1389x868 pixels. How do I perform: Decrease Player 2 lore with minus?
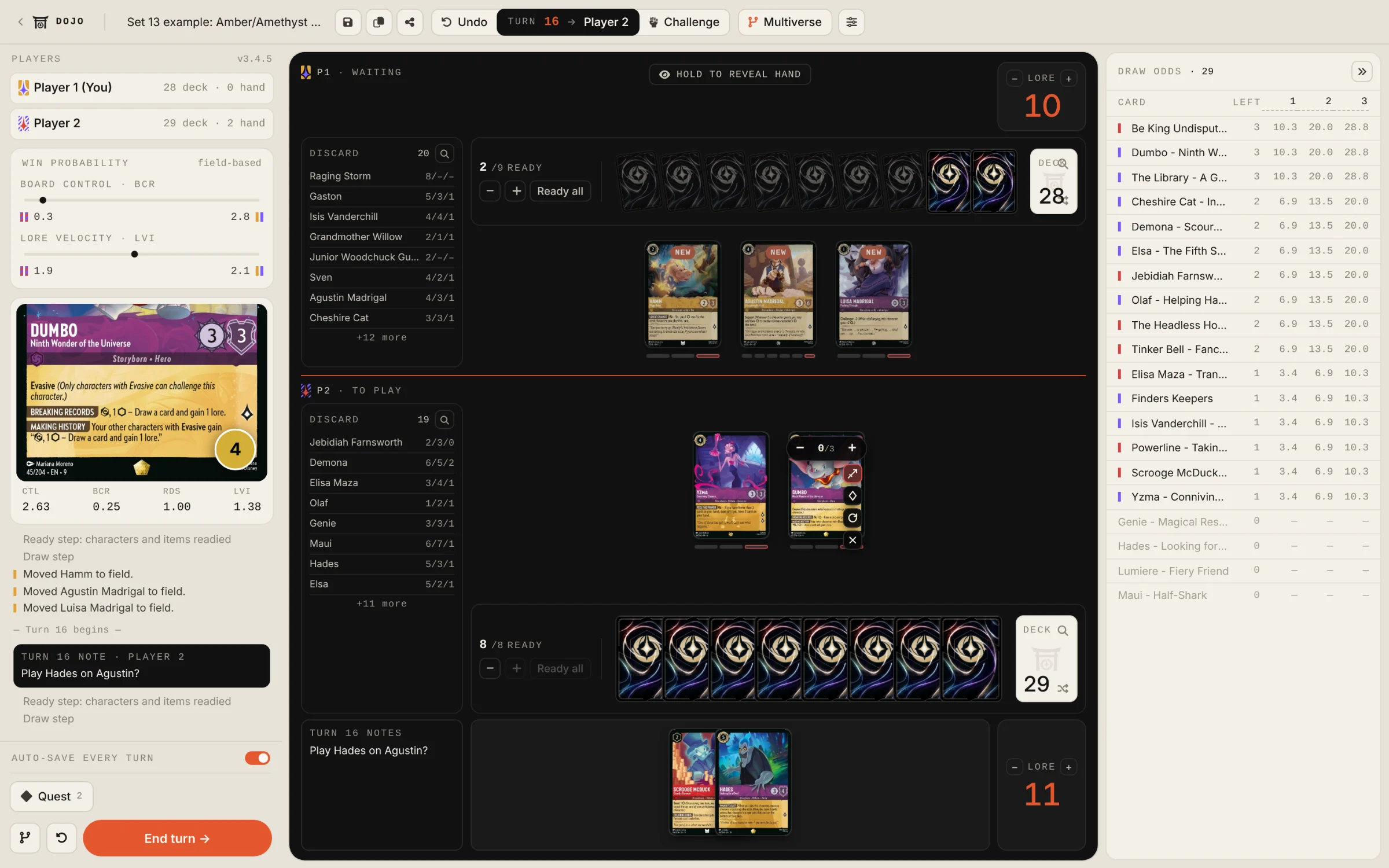[x=1015, y=767]
